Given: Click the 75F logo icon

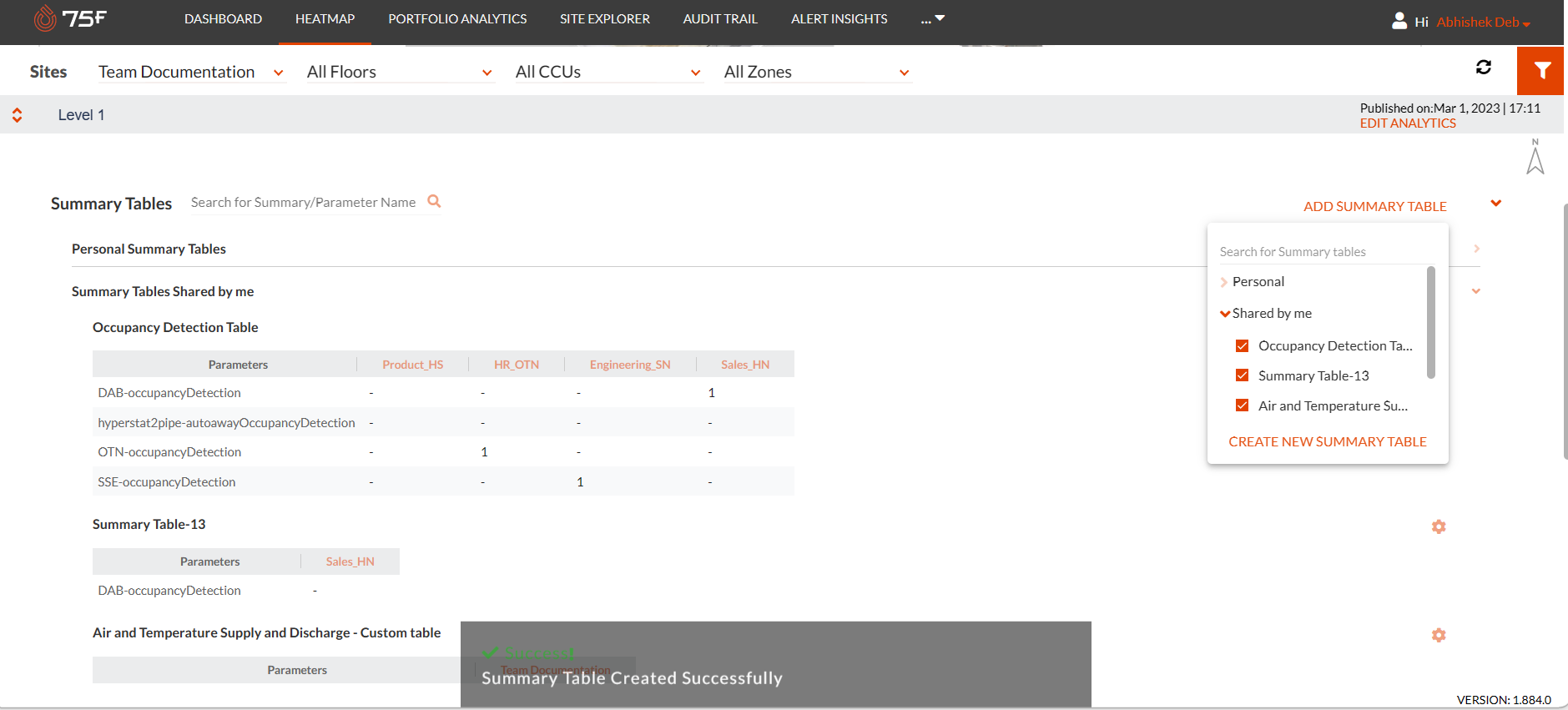Looking at the screenshot, I should [70, 18].
